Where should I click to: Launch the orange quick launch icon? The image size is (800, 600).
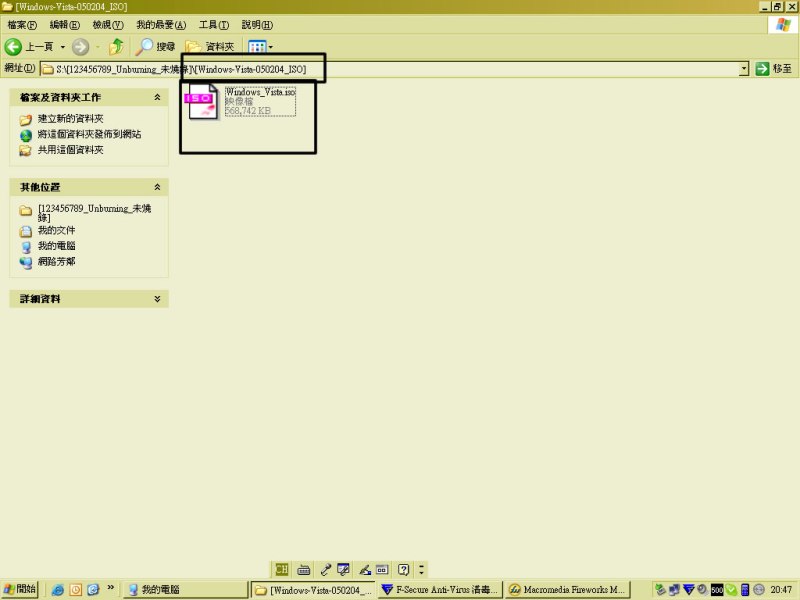tap(76, 590)
